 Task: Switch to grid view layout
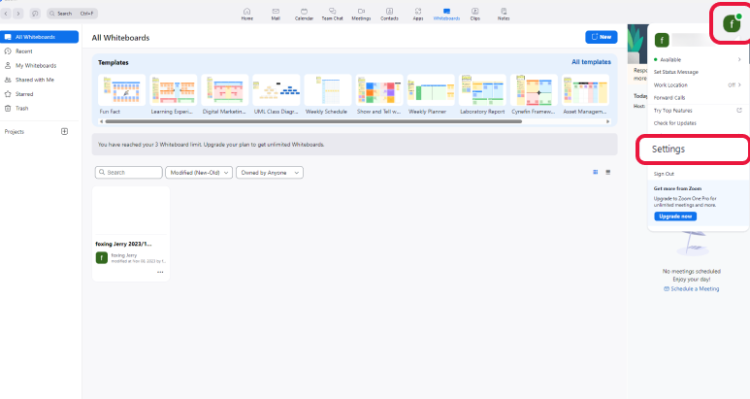pyautogui.click(x=596, y=172)
